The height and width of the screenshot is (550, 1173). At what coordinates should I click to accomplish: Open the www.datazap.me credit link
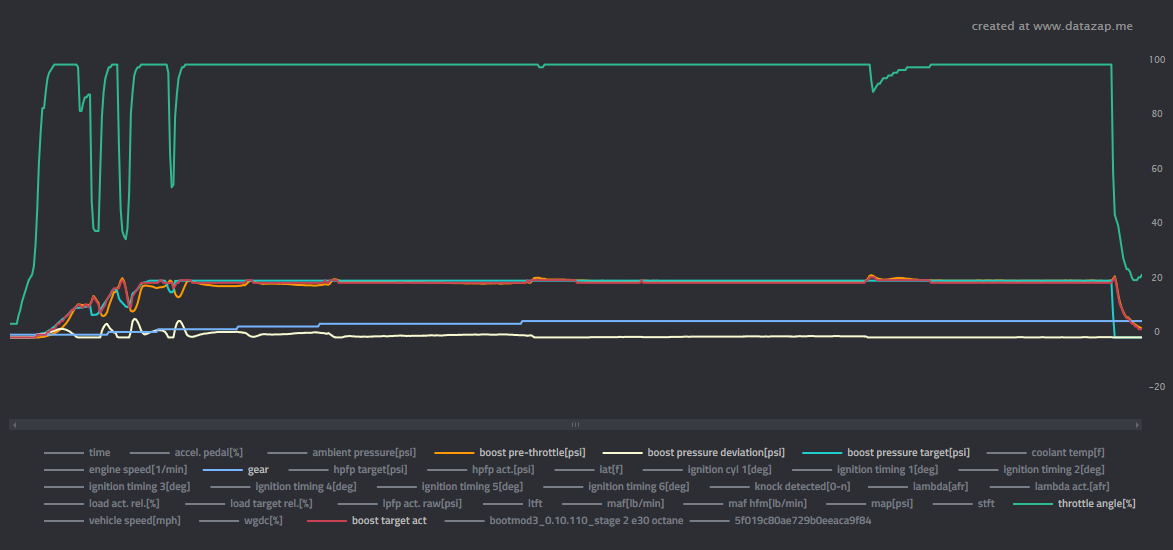coord(1052,26)
